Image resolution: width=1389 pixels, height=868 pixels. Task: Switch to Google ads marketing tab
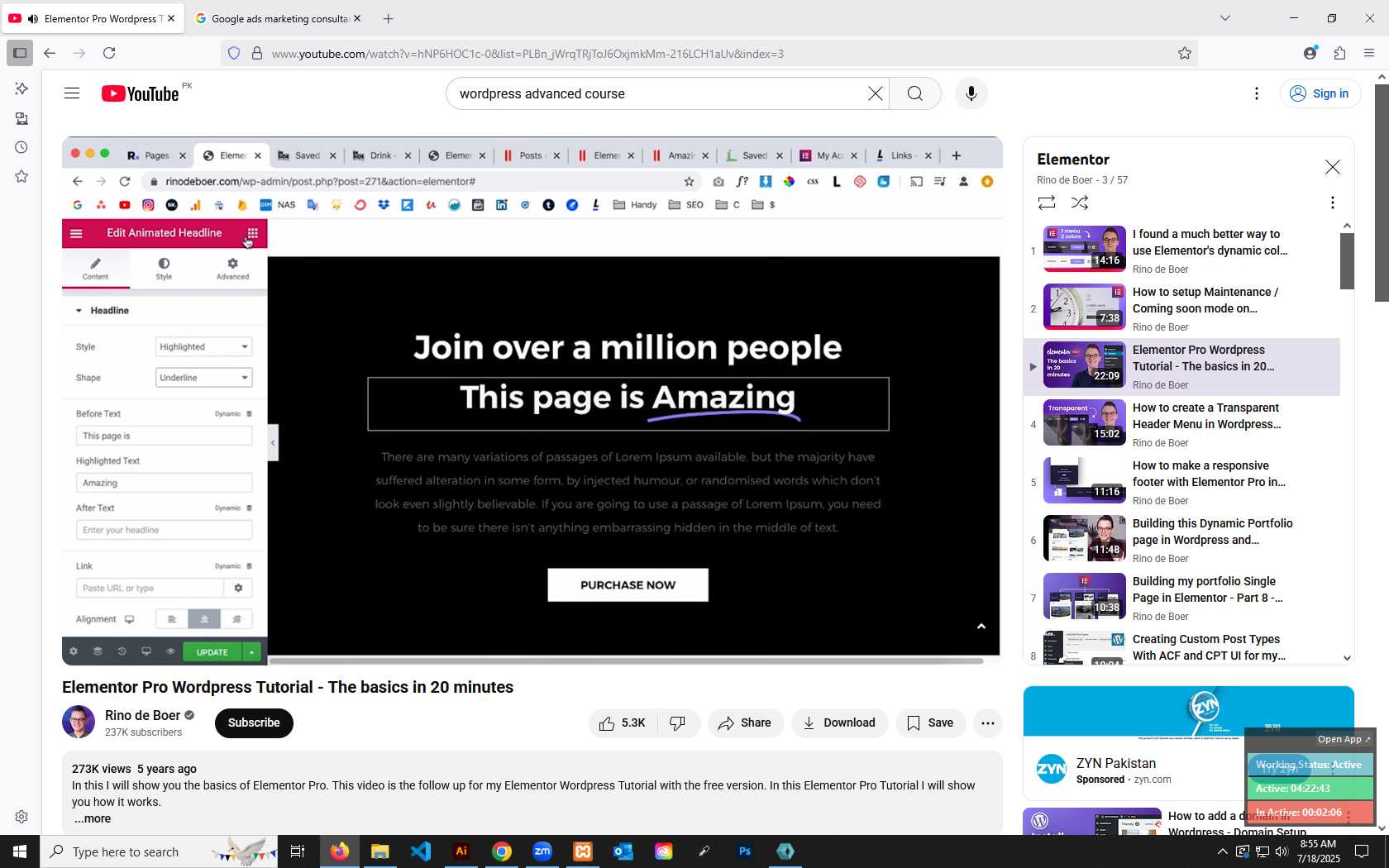coord(277,18)
